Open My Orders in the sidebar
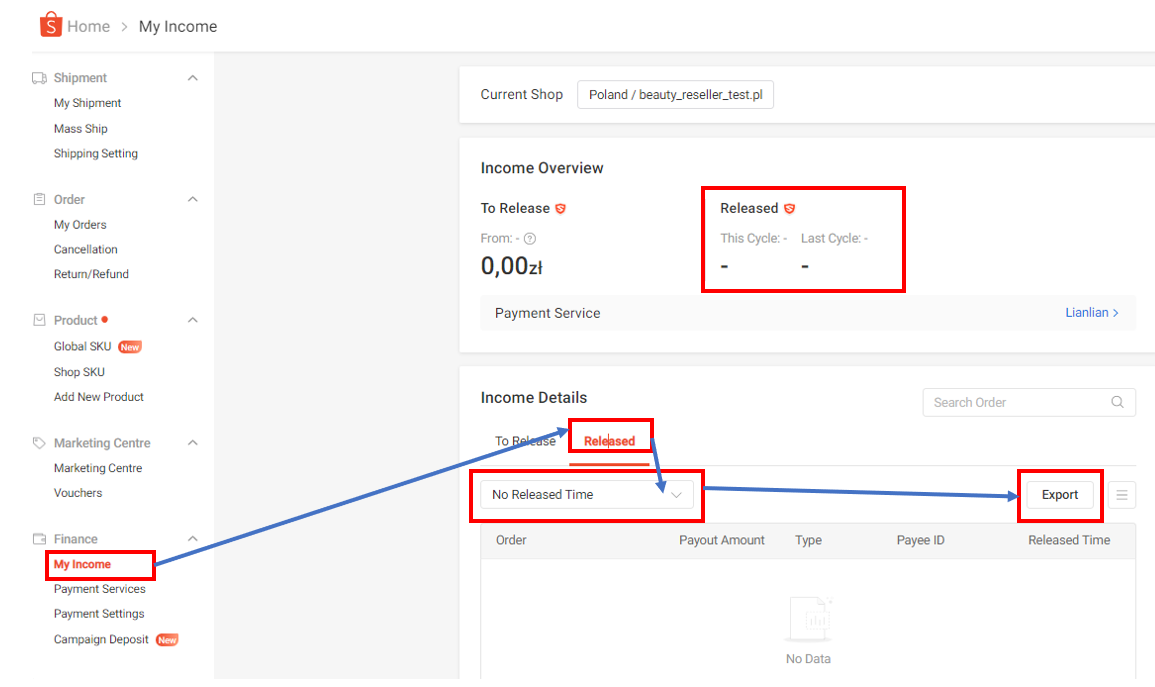 click(x=80, y=225)
